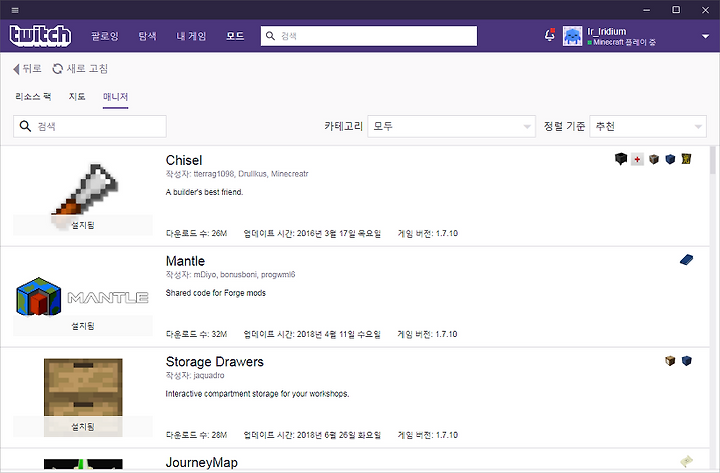This screenshot has height=473, width=720.
Task: Open the 카테고리 dropdown showing 모두
Action: point(451,126)
